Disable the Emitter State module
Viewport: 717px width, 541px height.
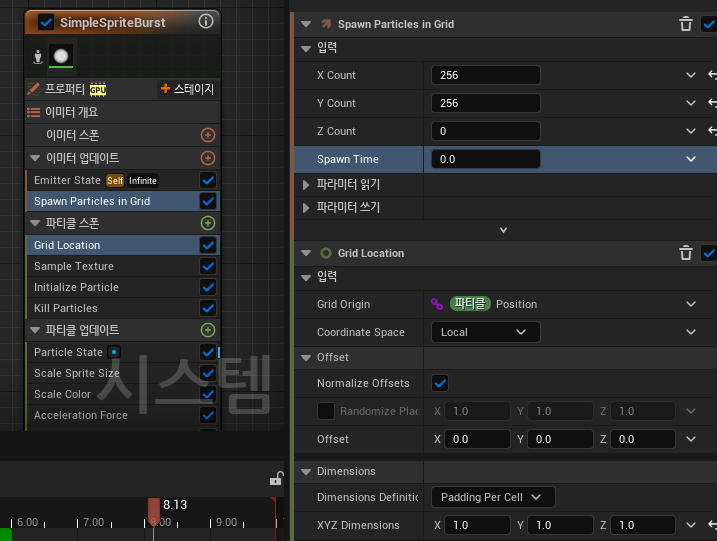coord(208,180)
